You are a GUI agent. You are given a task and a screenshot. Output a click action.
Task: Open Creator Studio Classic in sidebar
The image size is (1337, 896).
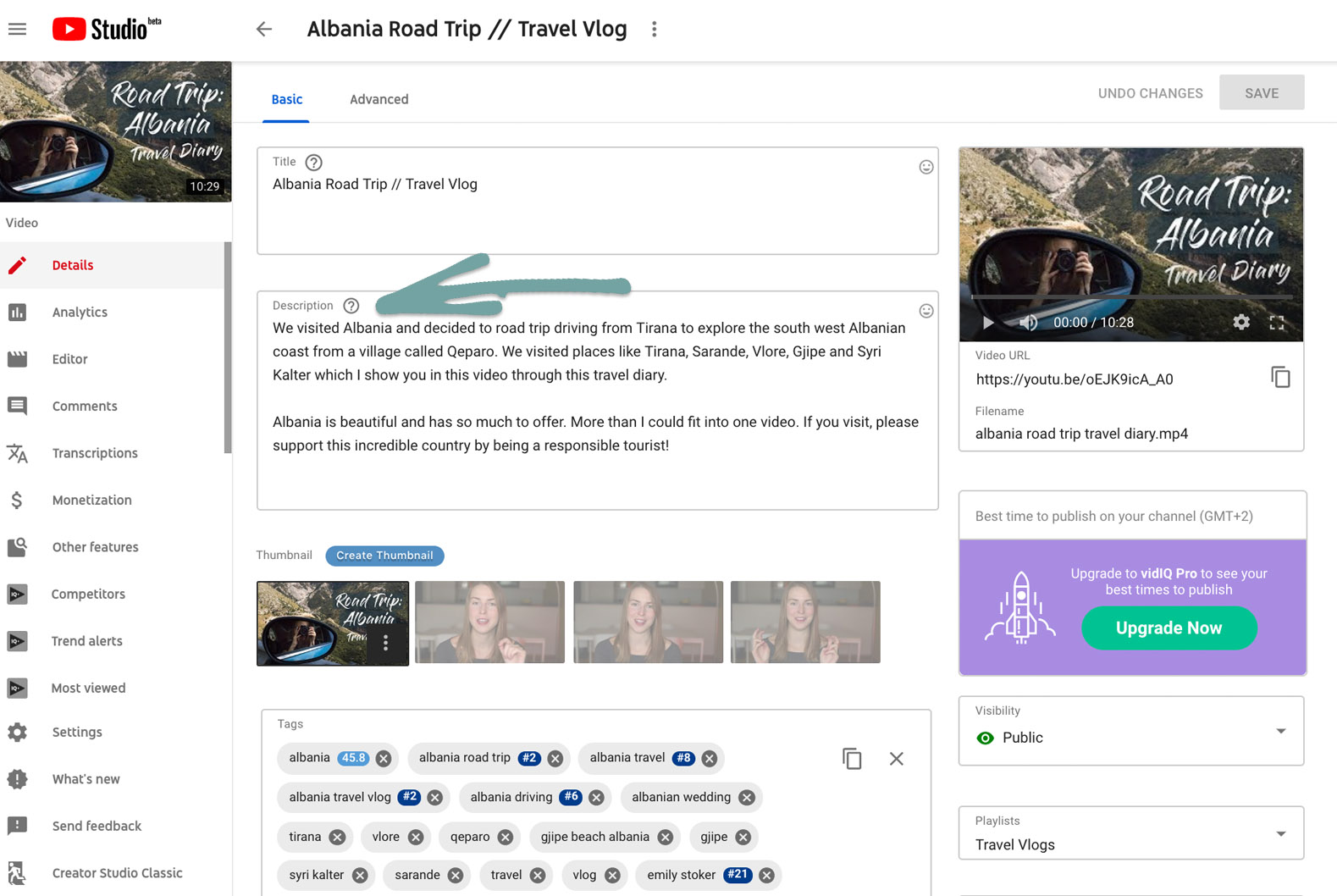click(113, 873)
